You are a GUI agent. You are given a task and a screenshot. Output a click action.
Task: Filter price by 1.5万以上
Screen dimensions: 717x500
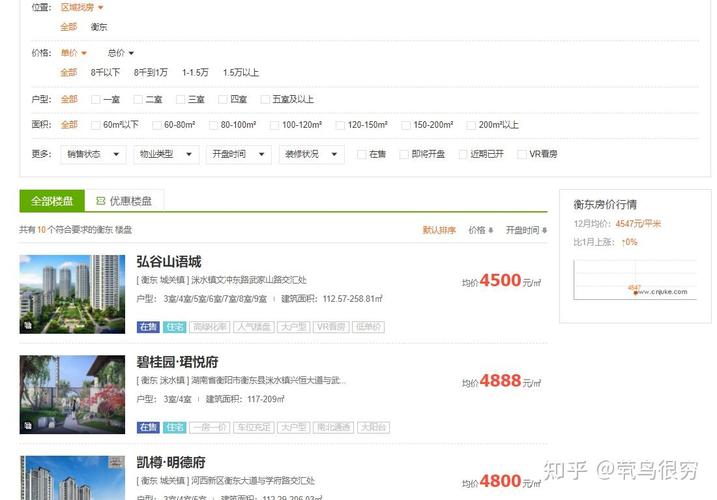(241, 73)
